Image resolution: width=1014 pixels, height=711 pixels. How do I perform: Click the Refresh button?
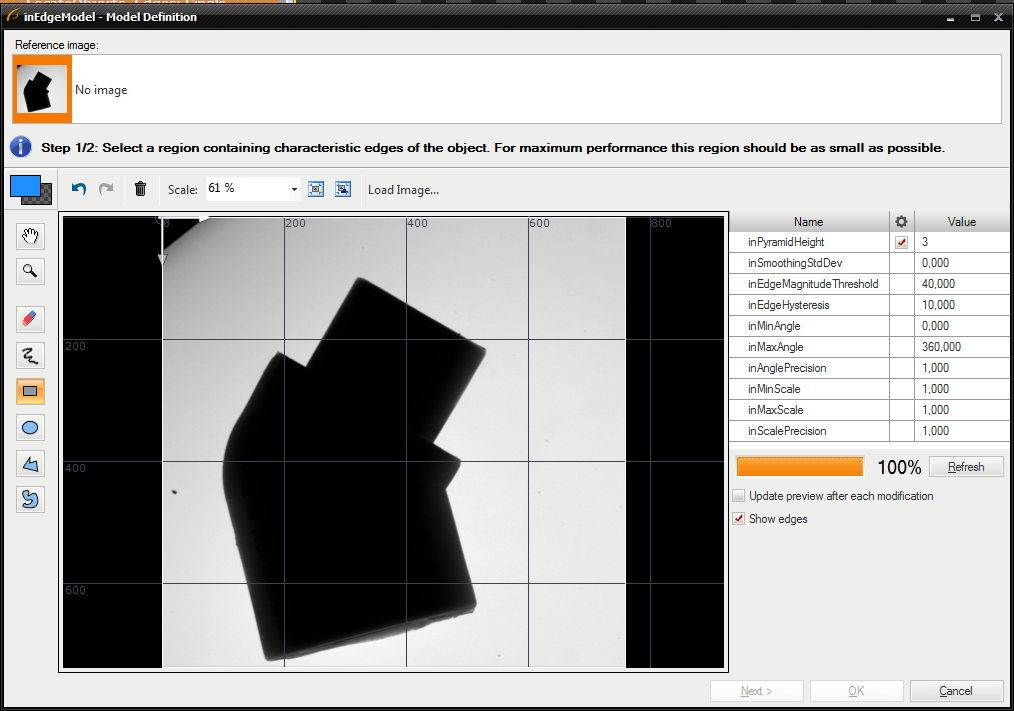(965, 467)
